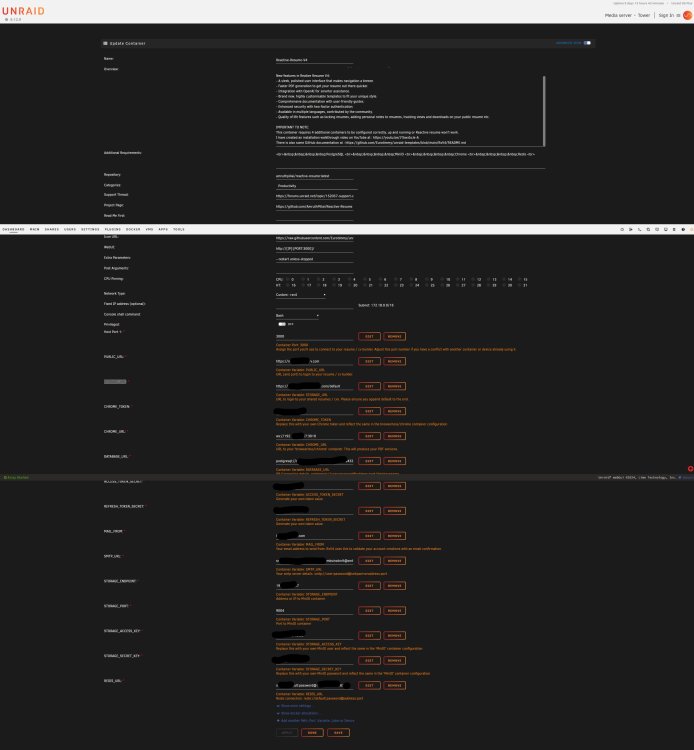Click Remove for REDIS_URL
The image size is (694, 750).
pyautogui.click(x=394, y=685)
